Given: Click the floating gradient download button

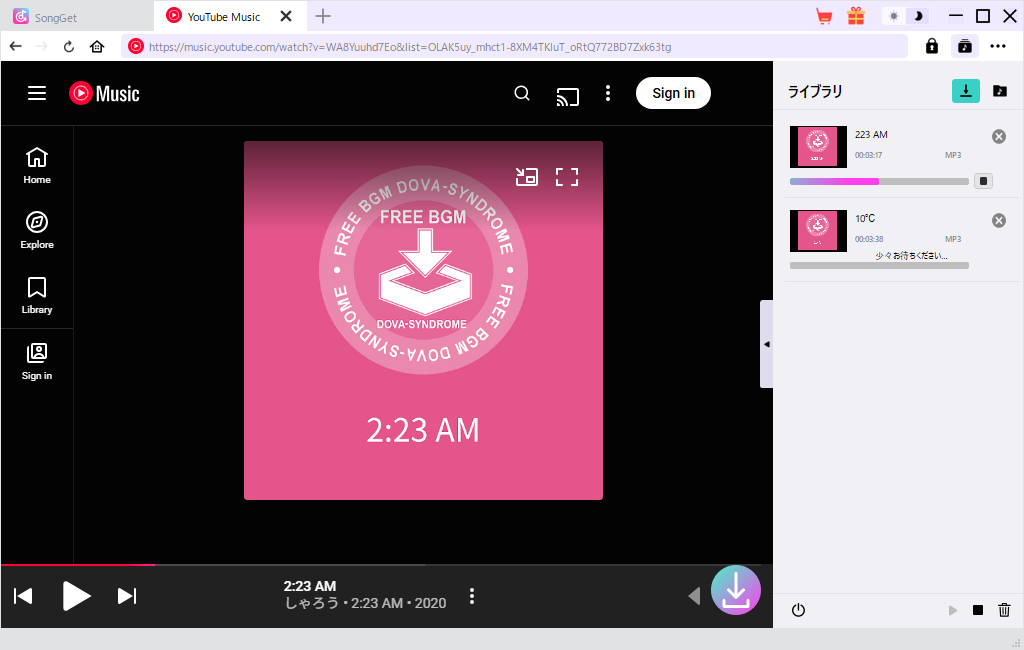Looking at the screenshot, I should (x=735, y=590).
